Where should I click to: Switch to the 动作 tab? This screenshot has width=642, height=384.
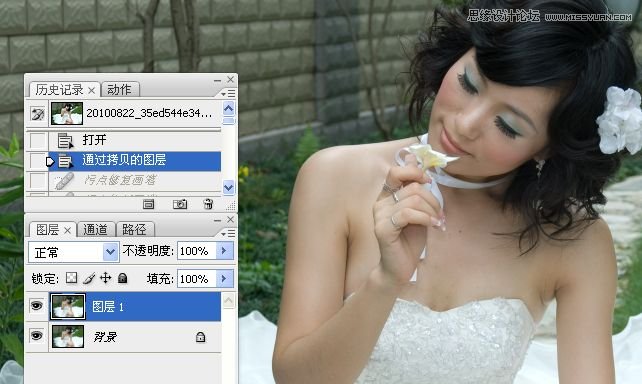point(119,89)
